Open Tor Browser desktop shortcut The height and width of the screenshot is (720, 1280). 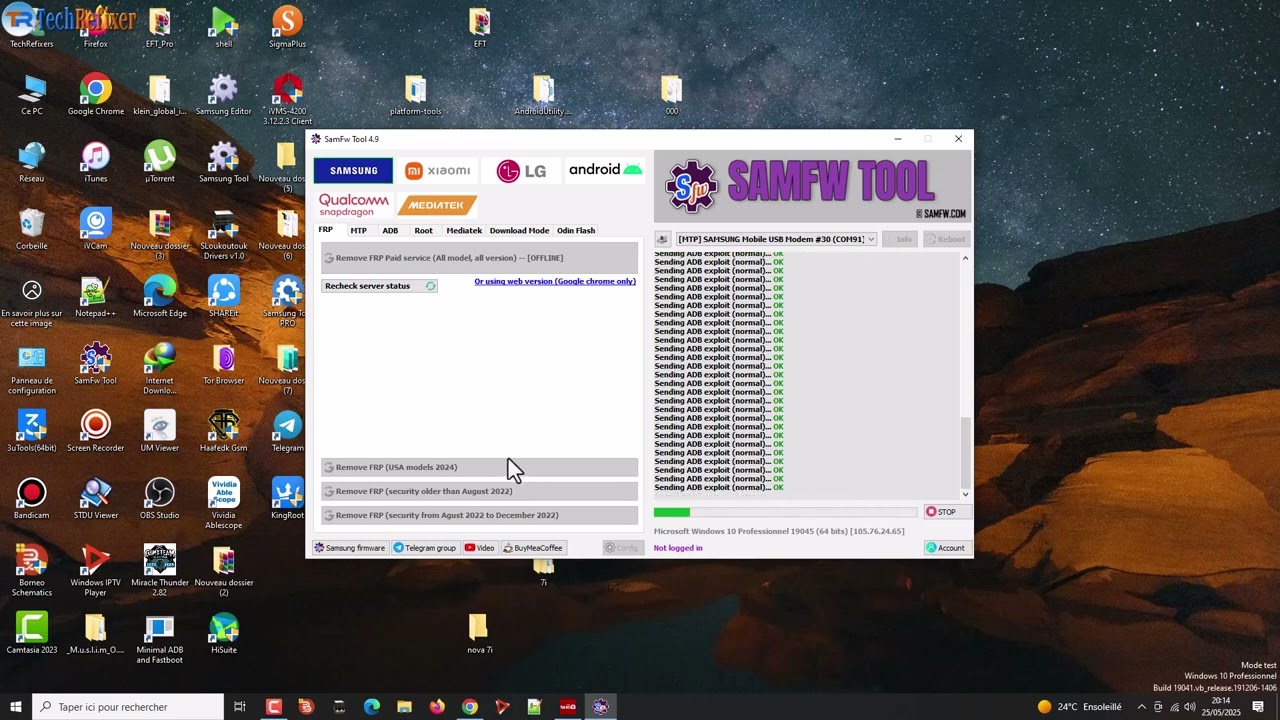224,364
